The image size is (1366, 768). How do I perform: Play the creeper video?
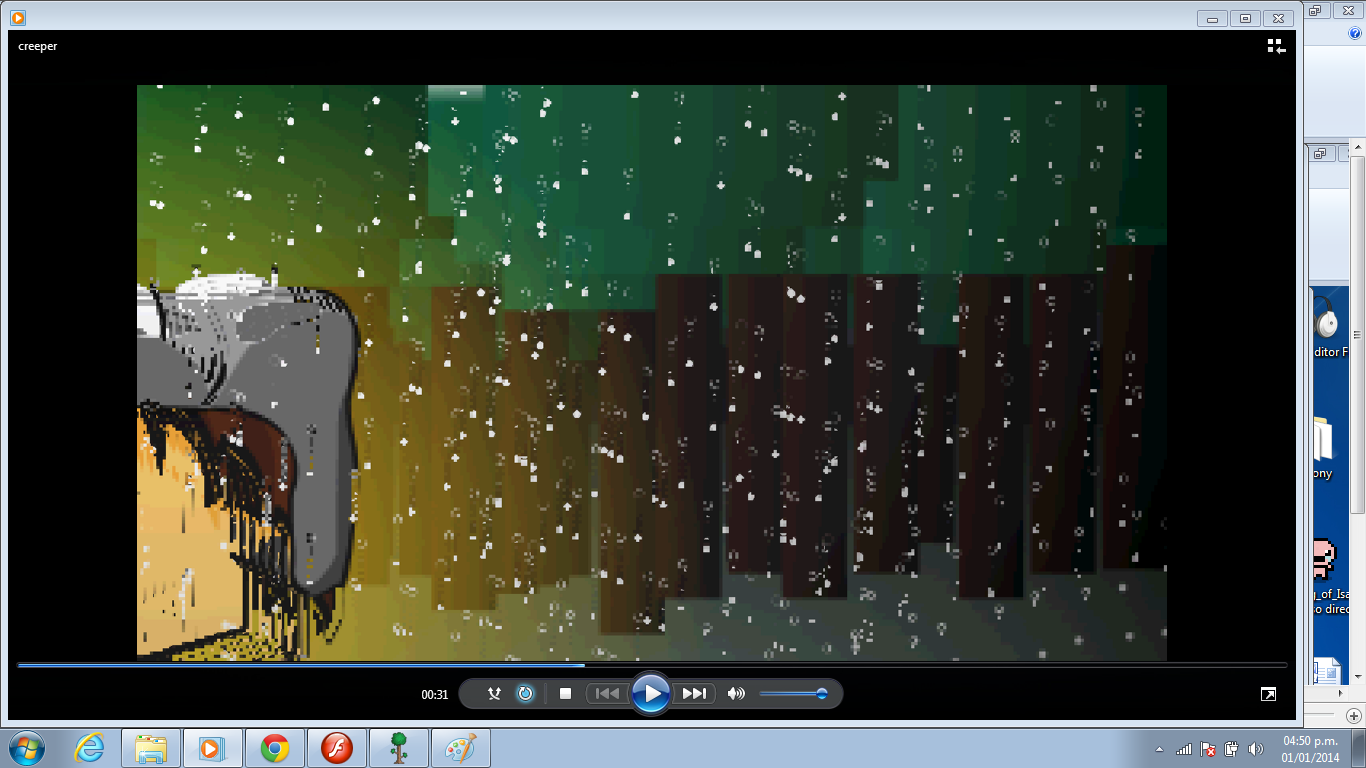[651, 693]
